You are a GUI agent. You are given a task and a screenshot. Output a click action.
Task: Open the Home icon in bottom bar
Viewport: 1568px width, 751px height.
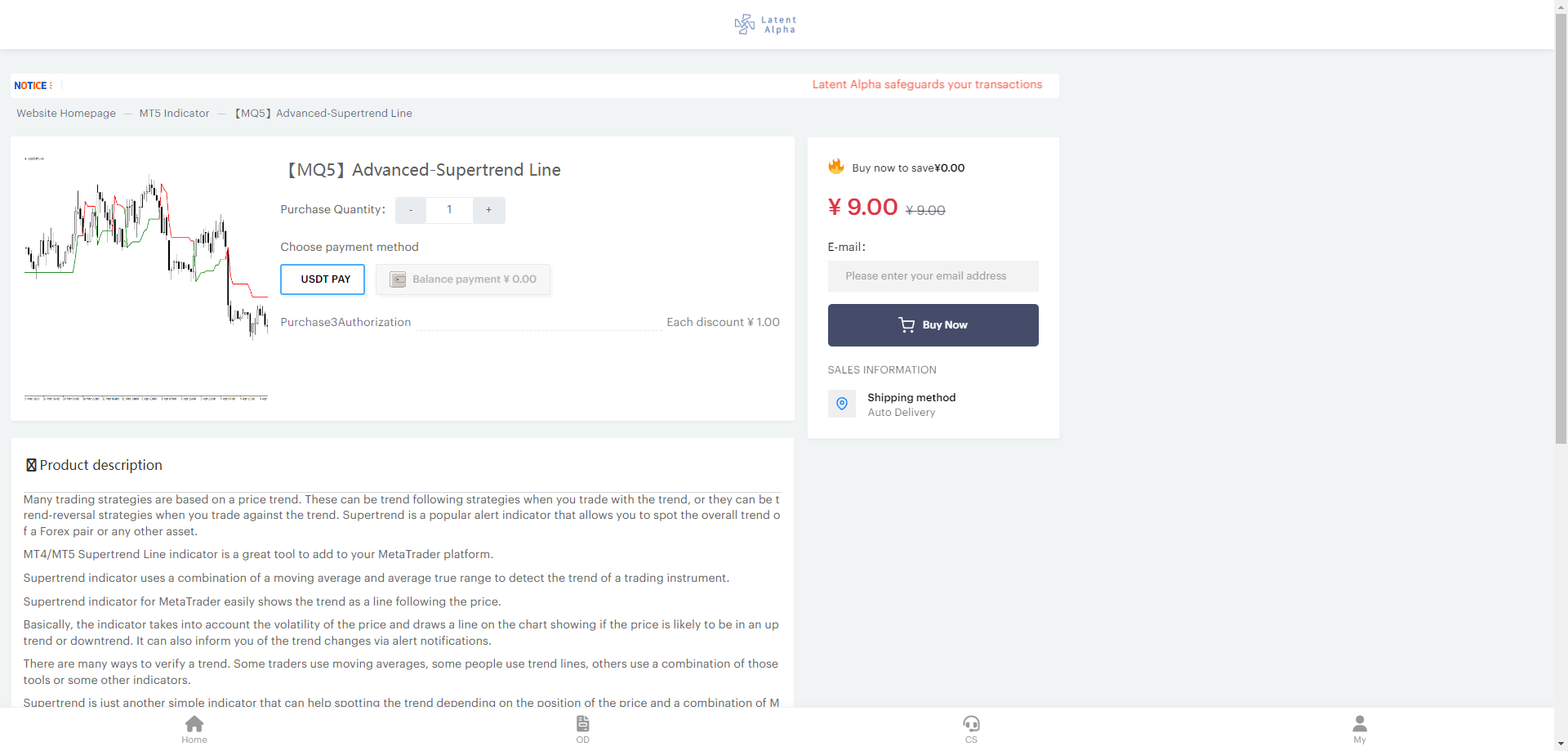tap(194, 724)
